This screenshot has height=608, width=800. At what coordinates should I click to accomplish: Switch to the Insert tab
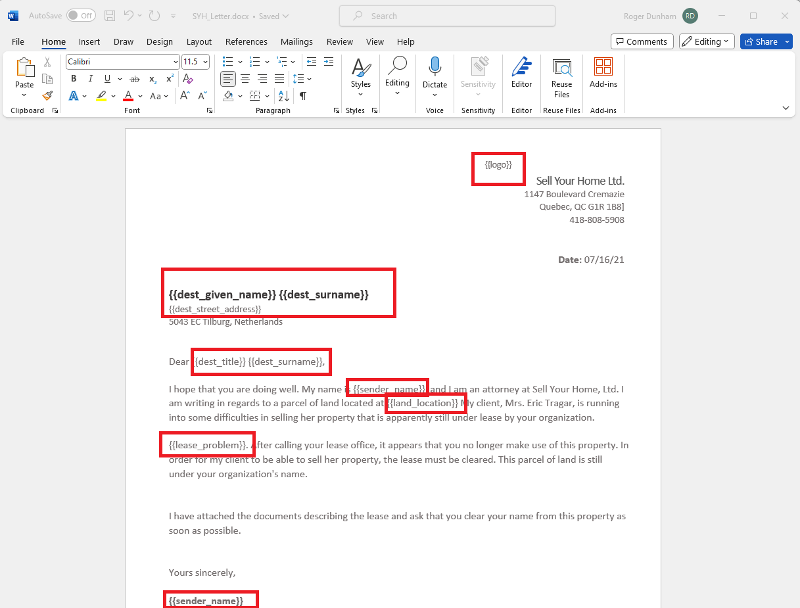pos(89,41)
